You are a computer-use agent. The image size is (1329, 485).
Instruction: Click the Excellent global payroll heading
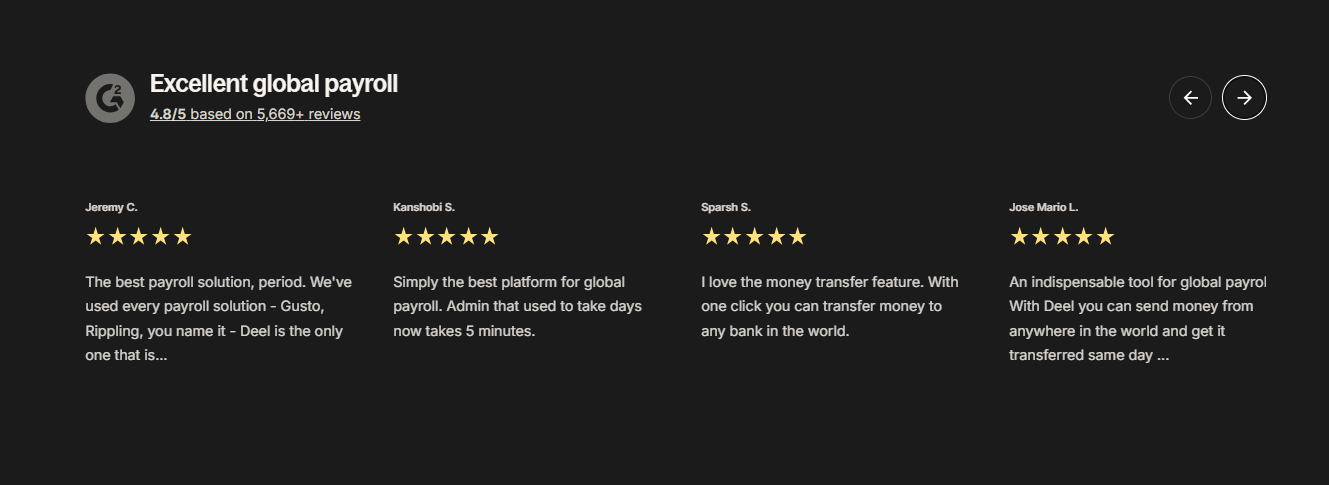274,84
